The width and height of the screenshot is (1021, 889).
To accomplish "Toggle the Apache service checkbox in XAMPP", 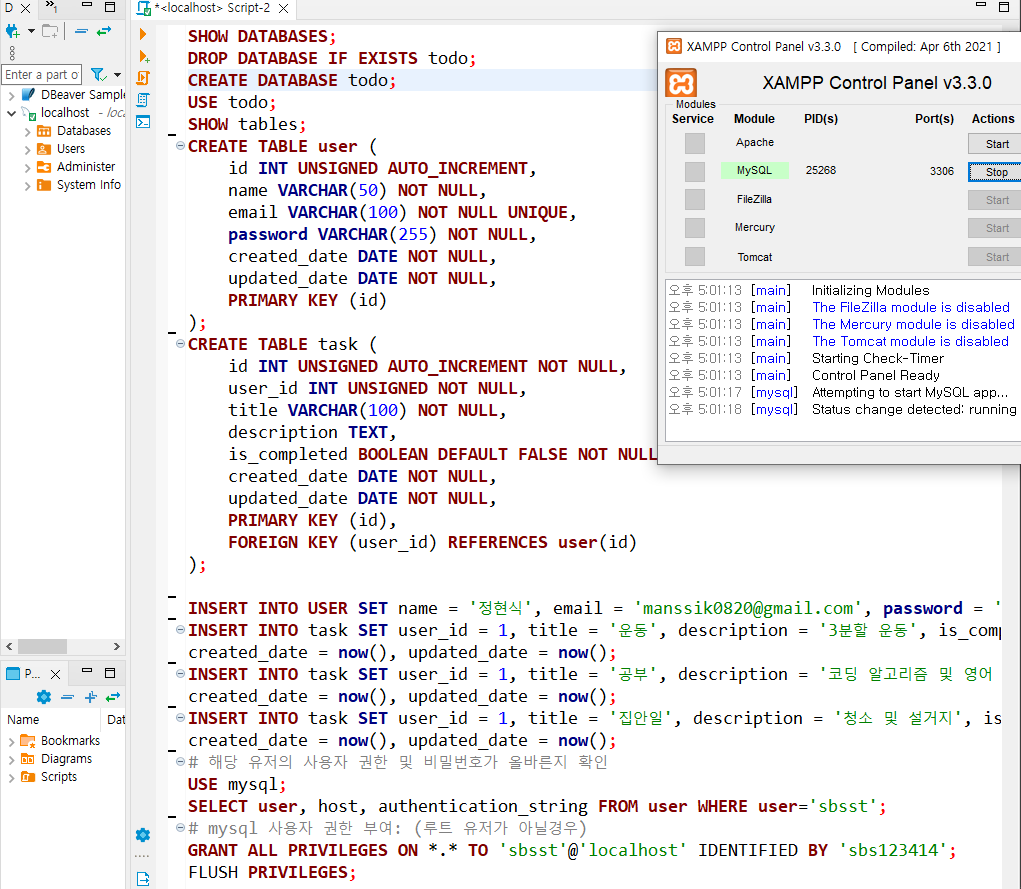I will click(x=695, y=143).
